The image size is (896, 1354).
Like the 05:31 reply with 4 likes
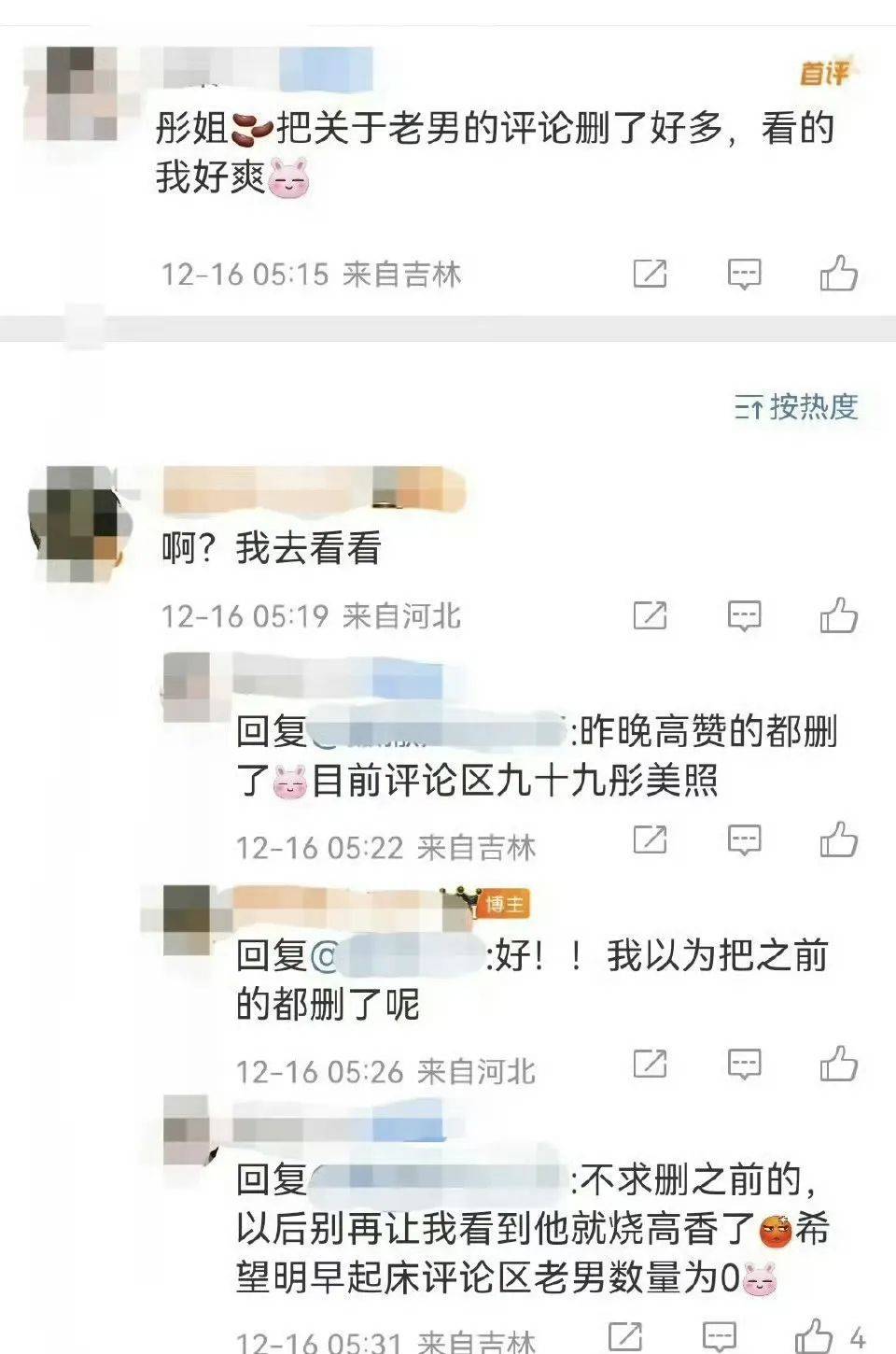coord(814,1336)
